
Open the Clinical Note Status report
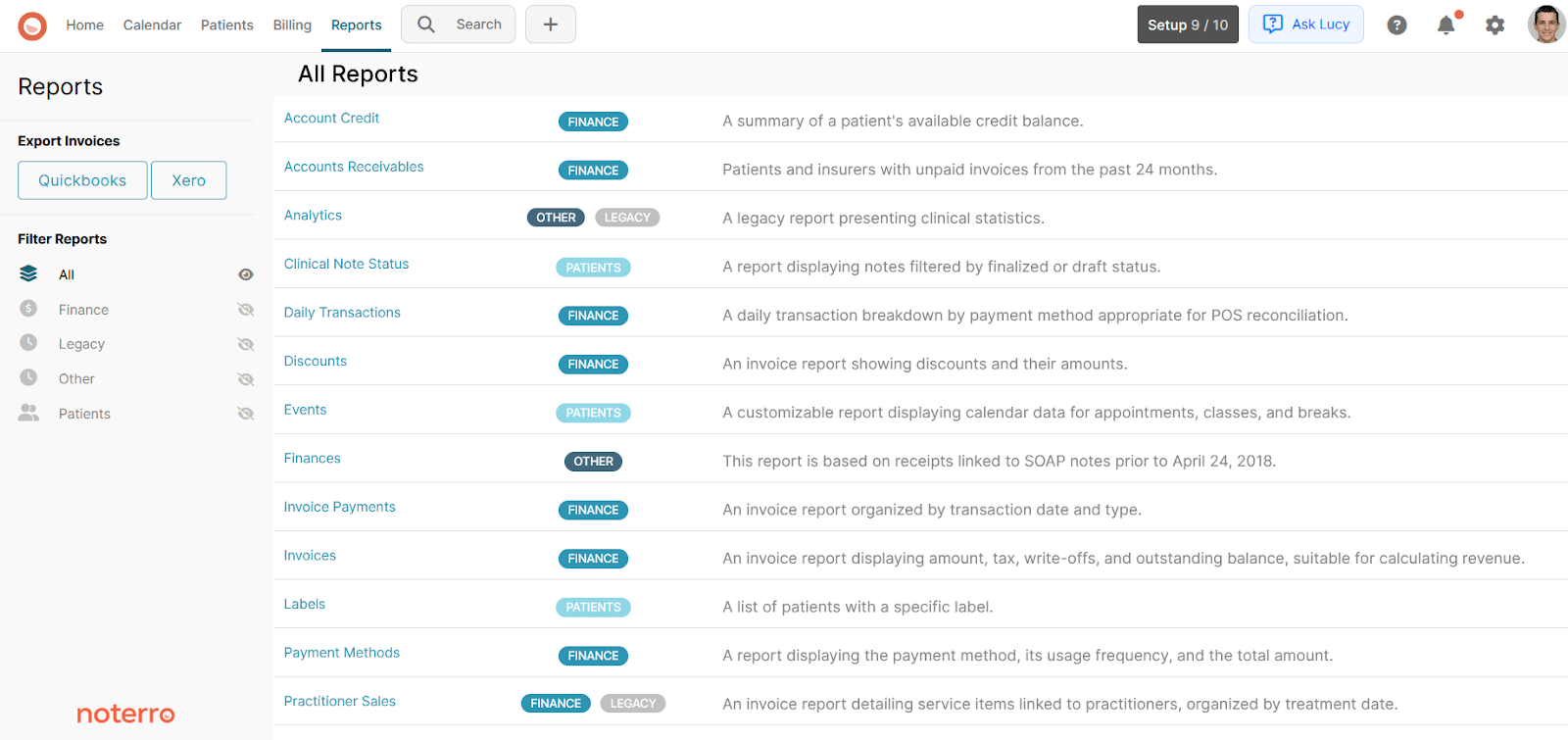point(346,264)
